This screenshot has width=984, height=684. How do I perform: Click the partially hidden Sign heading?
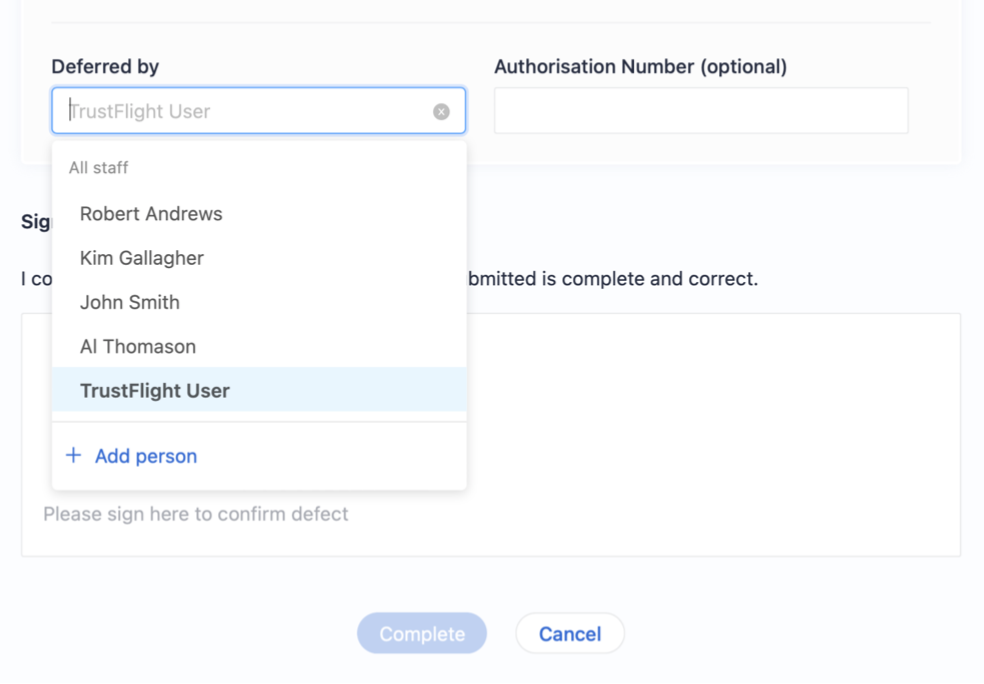tap(36, 222)
